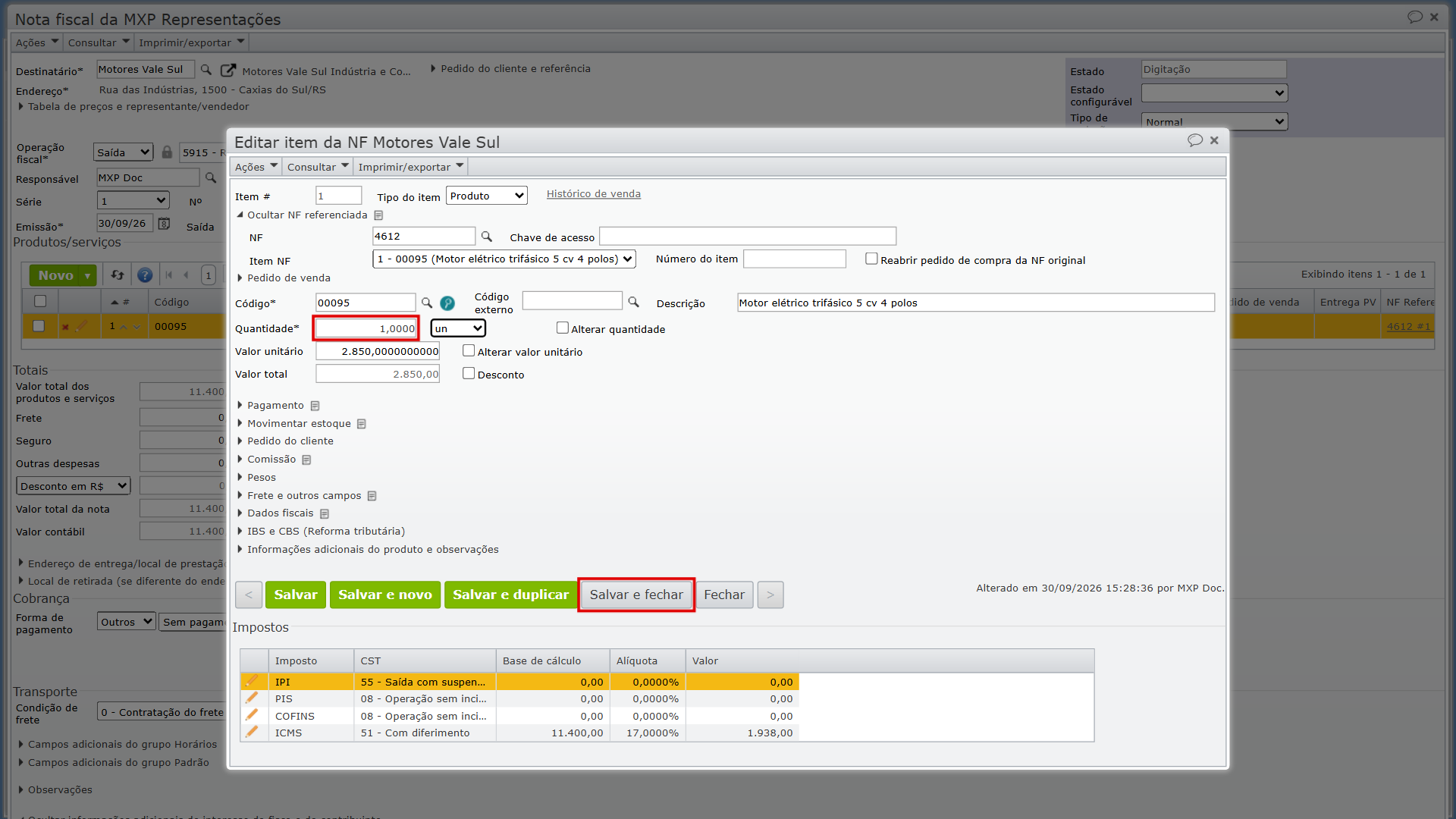The image size is (1456, 819).
Task: Open the Item NF dropdown
Action: [504, 259]
